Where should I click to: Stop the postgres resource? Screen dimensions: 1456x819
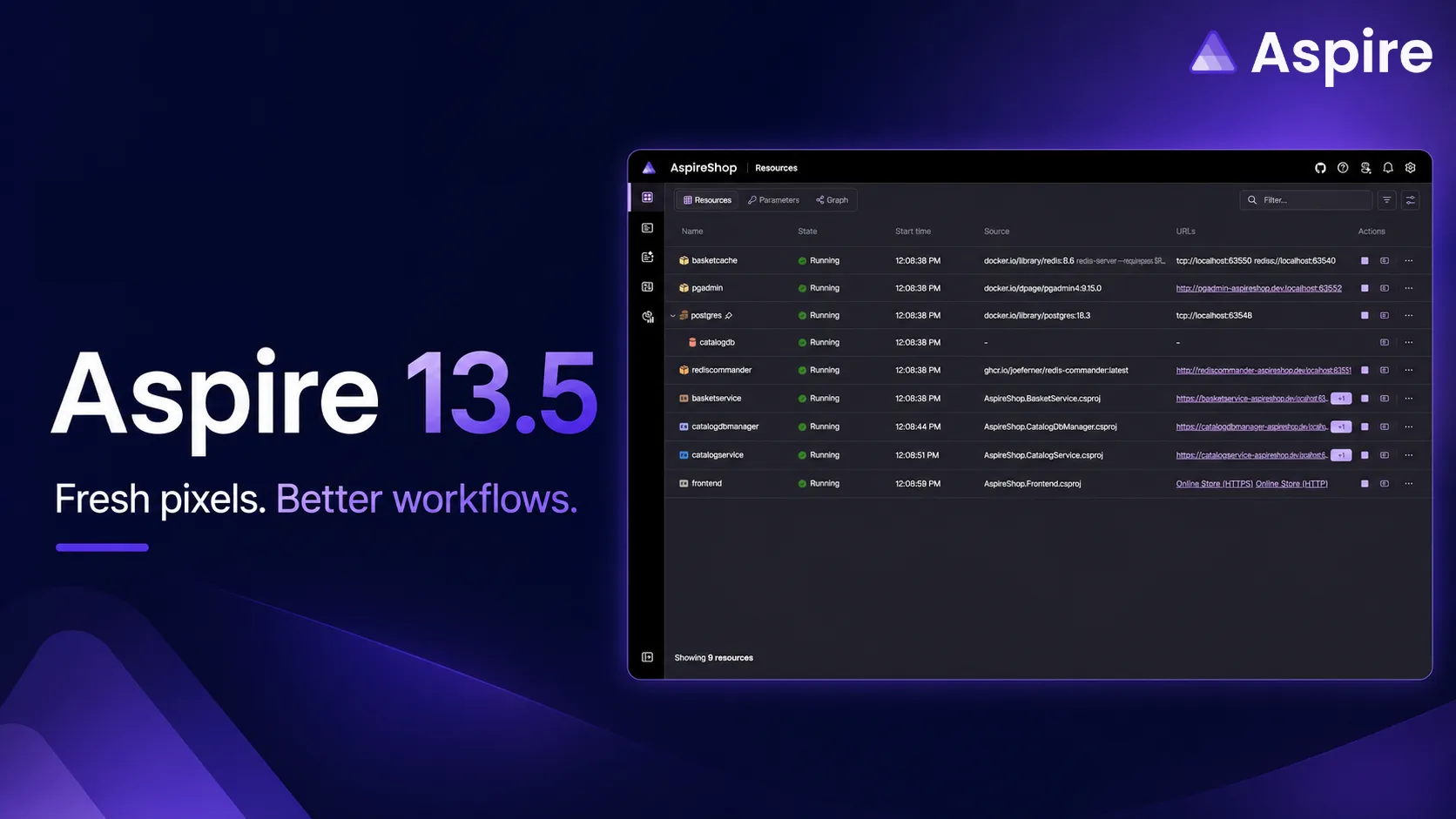click(x=1365, y=316)
